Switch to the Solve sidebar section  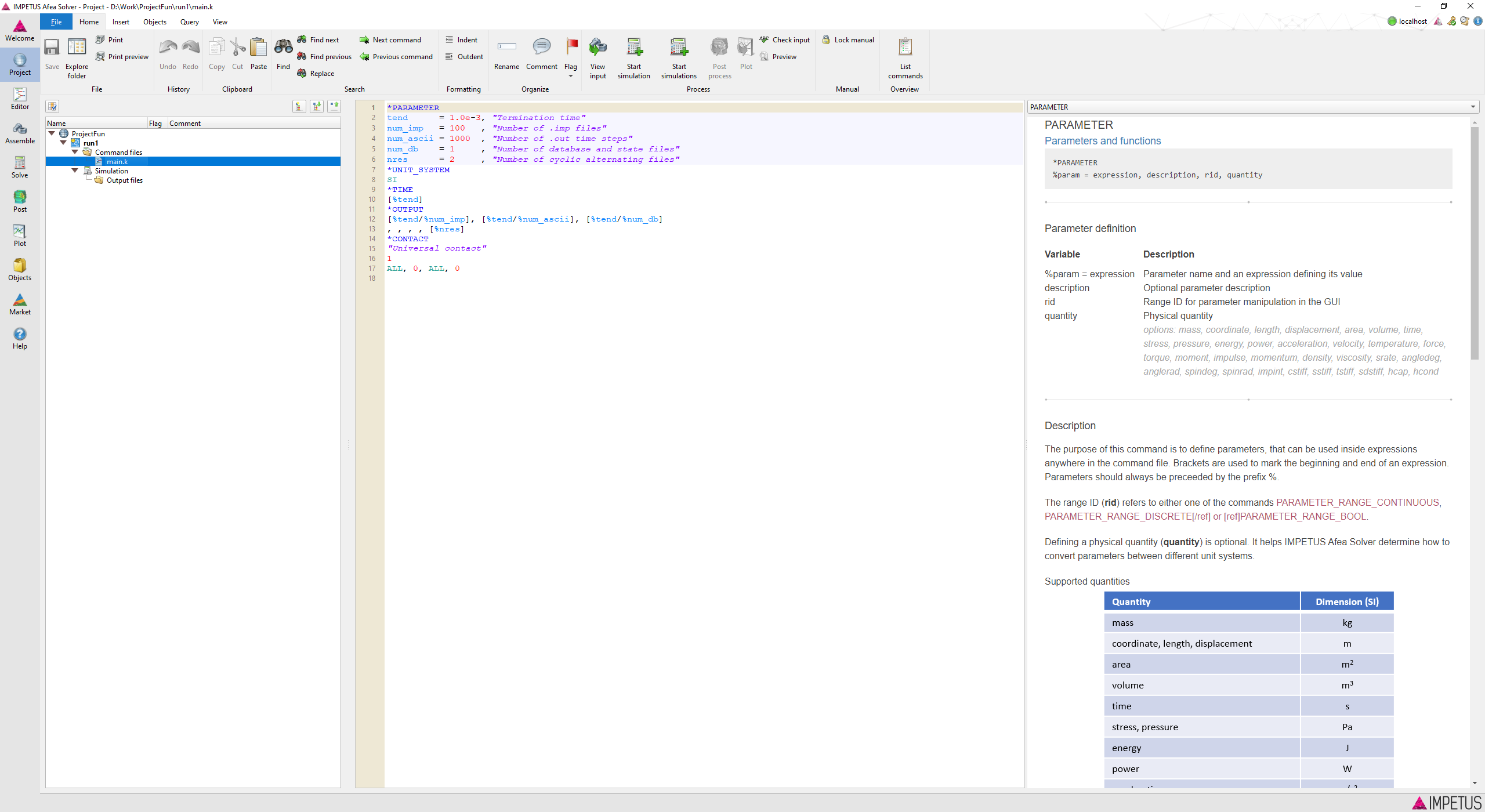(20, 167)
